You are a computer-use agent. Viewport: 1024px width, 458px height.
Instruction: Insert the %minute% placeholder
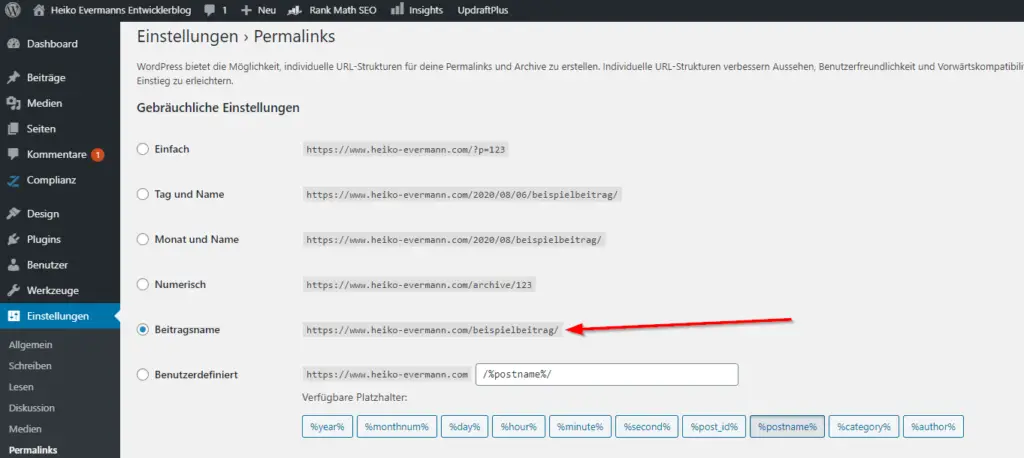click(580, 427)
